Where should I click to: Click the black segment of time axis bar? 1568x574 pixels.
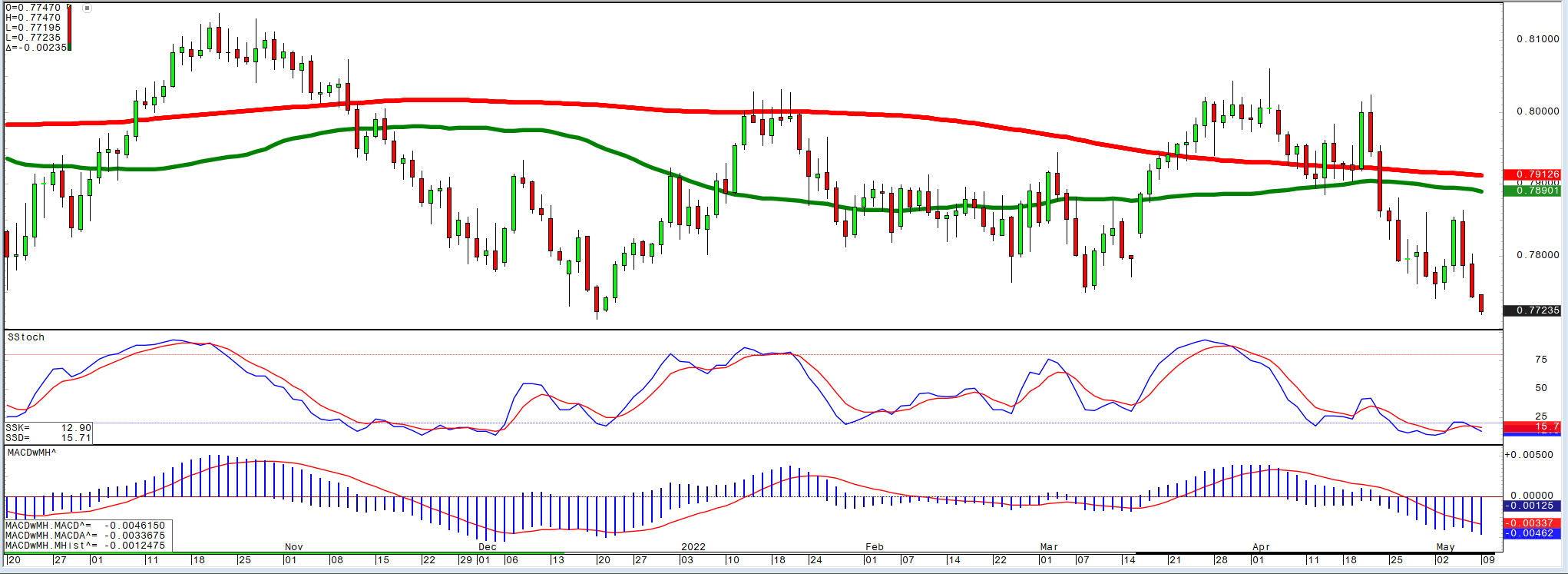point(1316,553)
